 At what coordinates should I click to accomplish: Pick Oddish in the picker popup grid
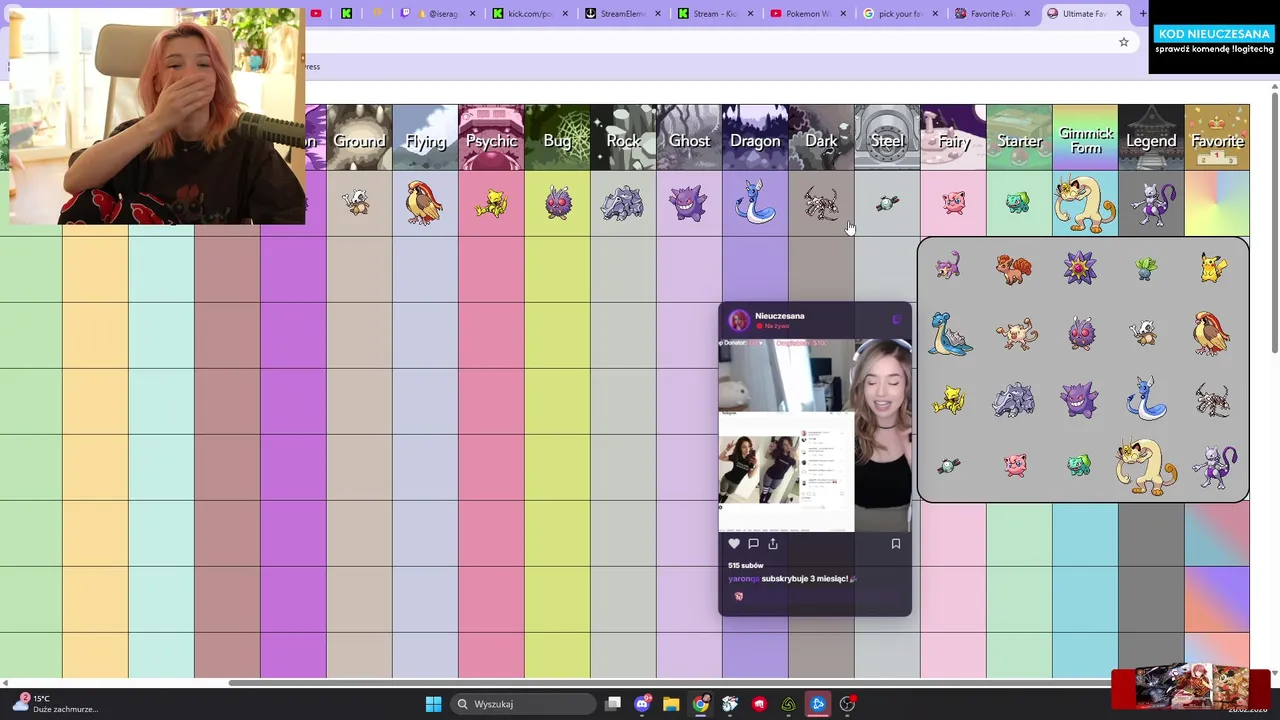[x=1146, y=268]
